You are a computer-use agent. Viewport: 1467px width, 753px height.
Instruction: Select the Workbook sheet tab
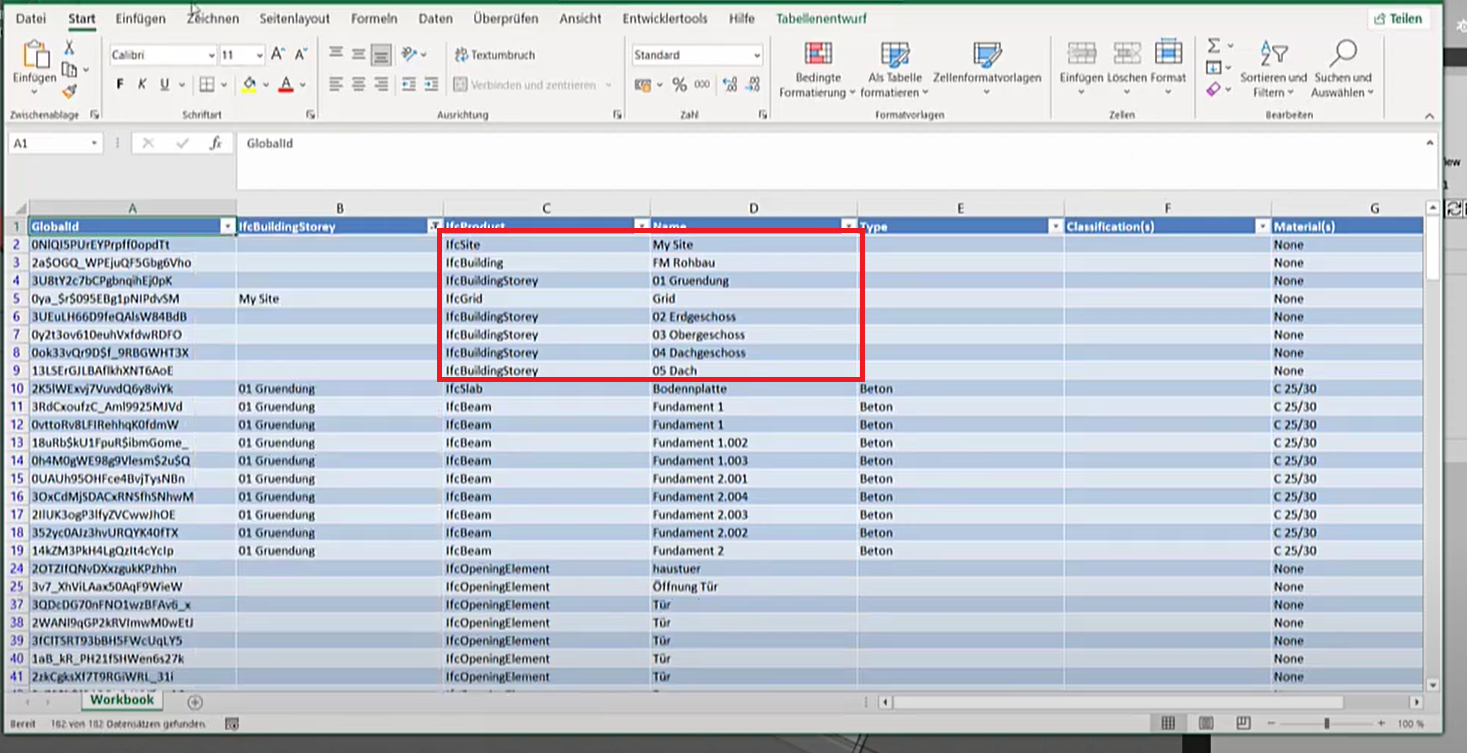point(123,700)
